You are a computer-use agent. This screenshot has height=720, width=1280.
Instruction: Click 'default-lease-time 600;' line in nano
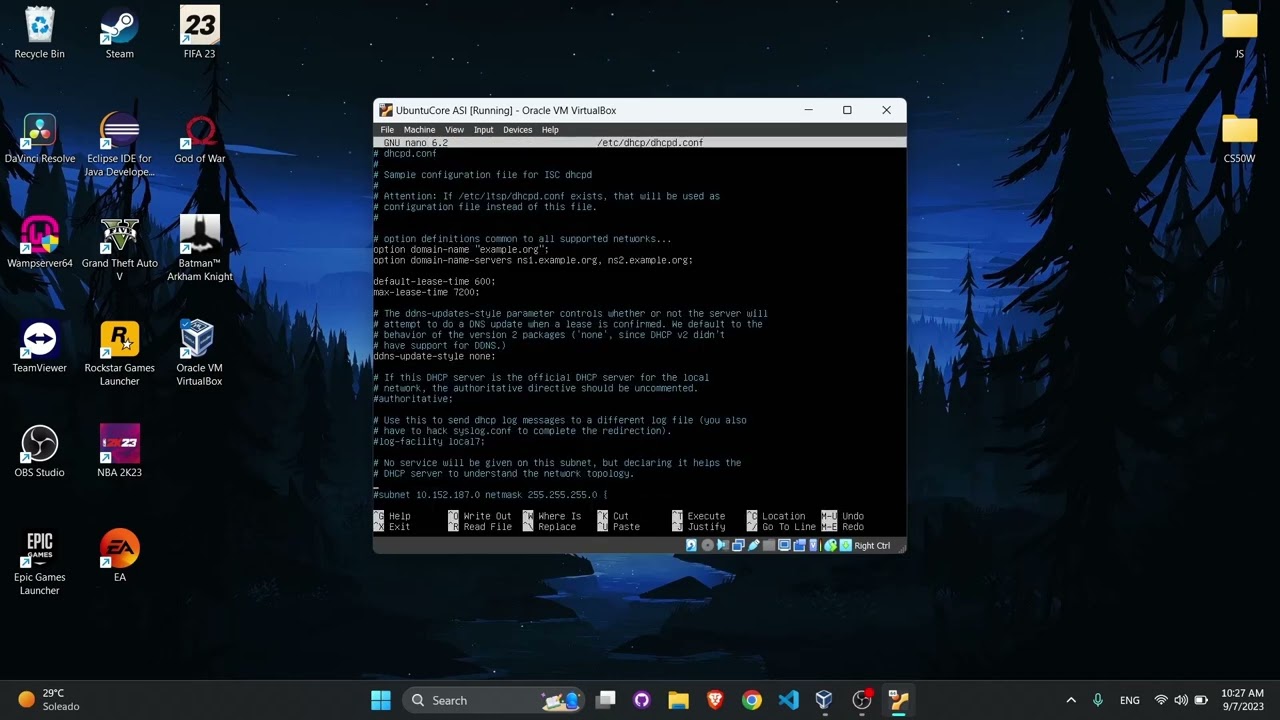[434, 282]
